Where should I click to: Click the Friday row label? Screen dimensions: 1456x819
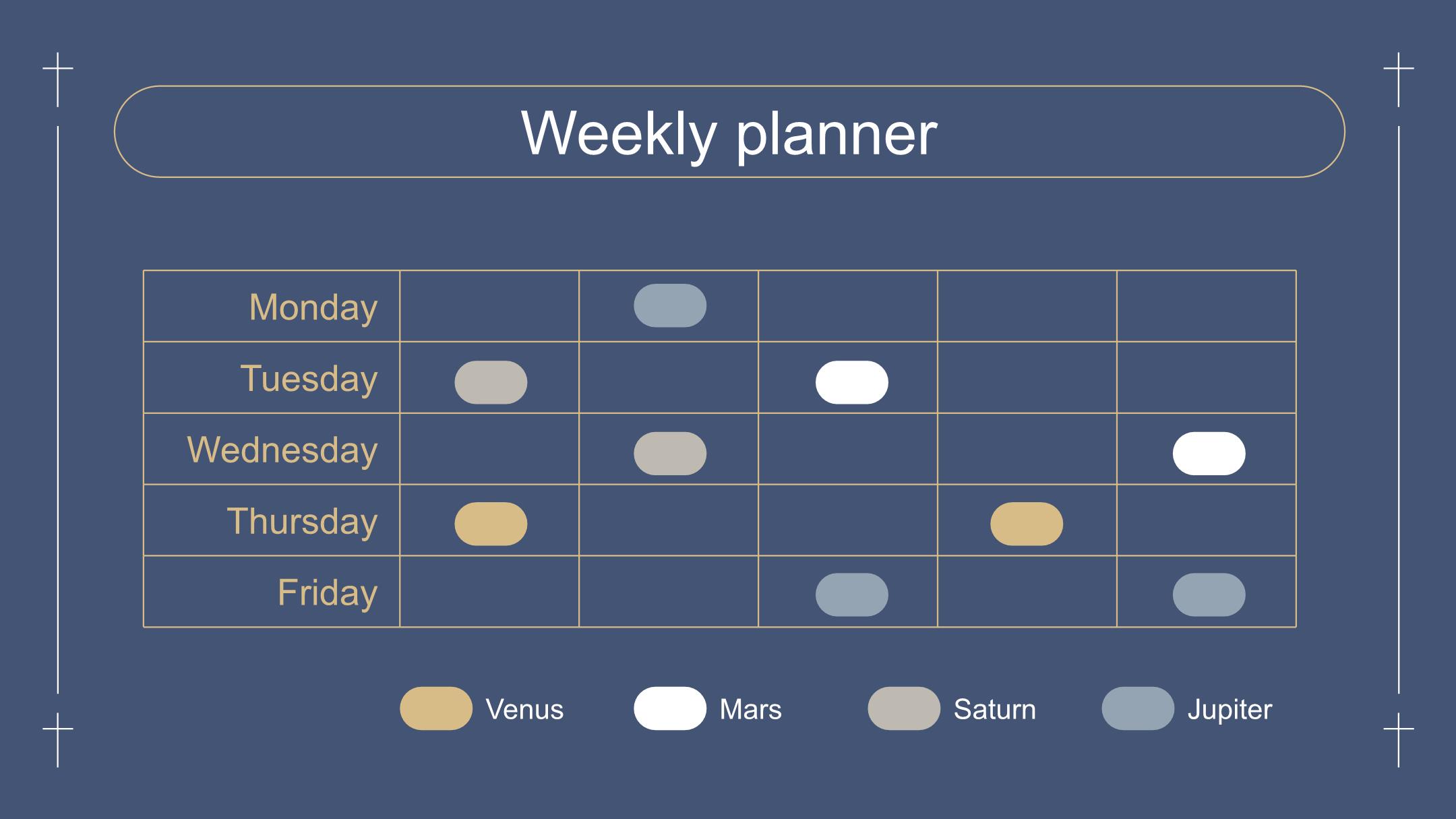point(328,593)
